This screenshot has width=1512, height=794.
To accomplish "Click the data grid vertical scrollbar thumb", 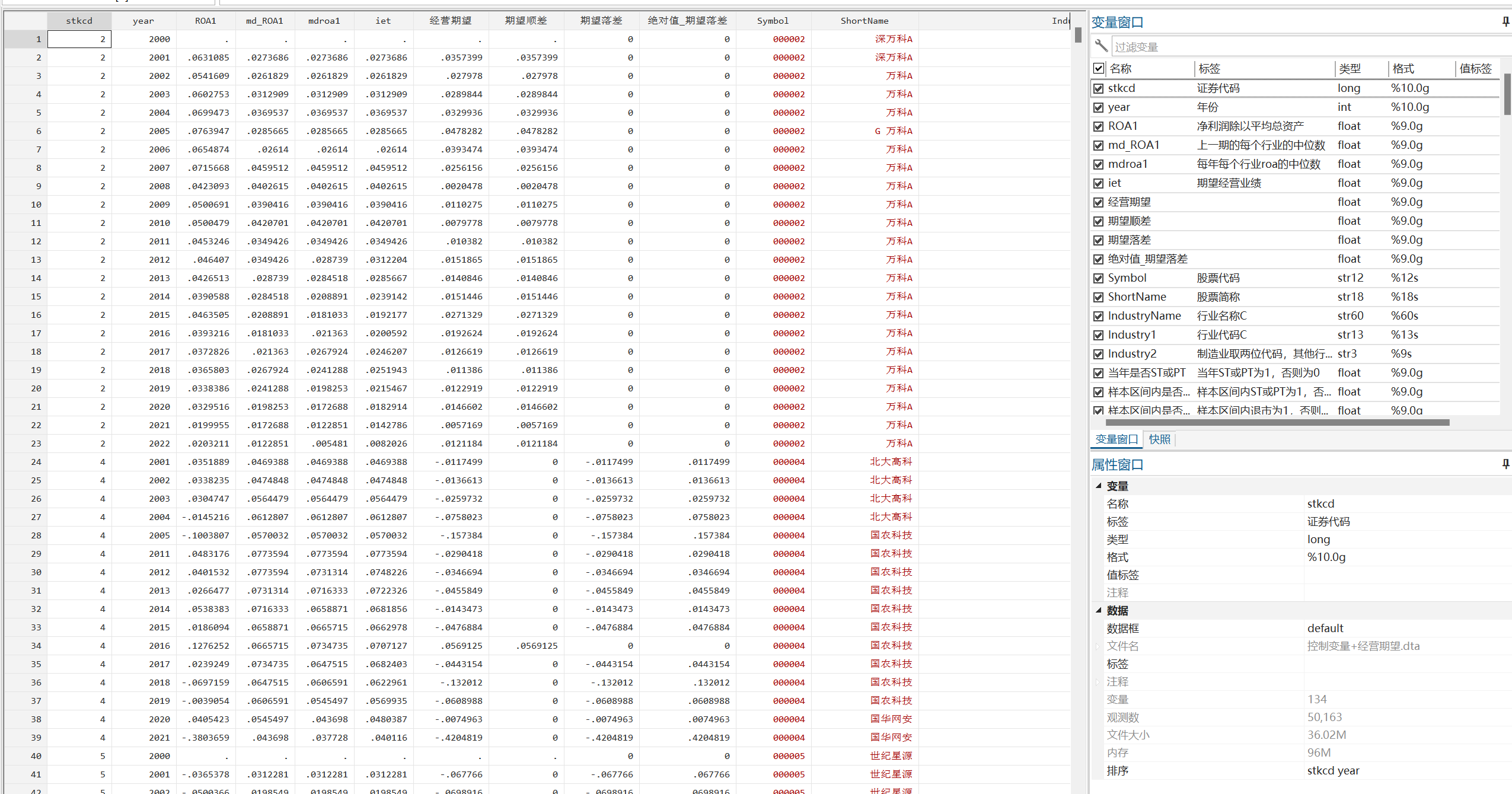I will click(x=1077, y=36).
